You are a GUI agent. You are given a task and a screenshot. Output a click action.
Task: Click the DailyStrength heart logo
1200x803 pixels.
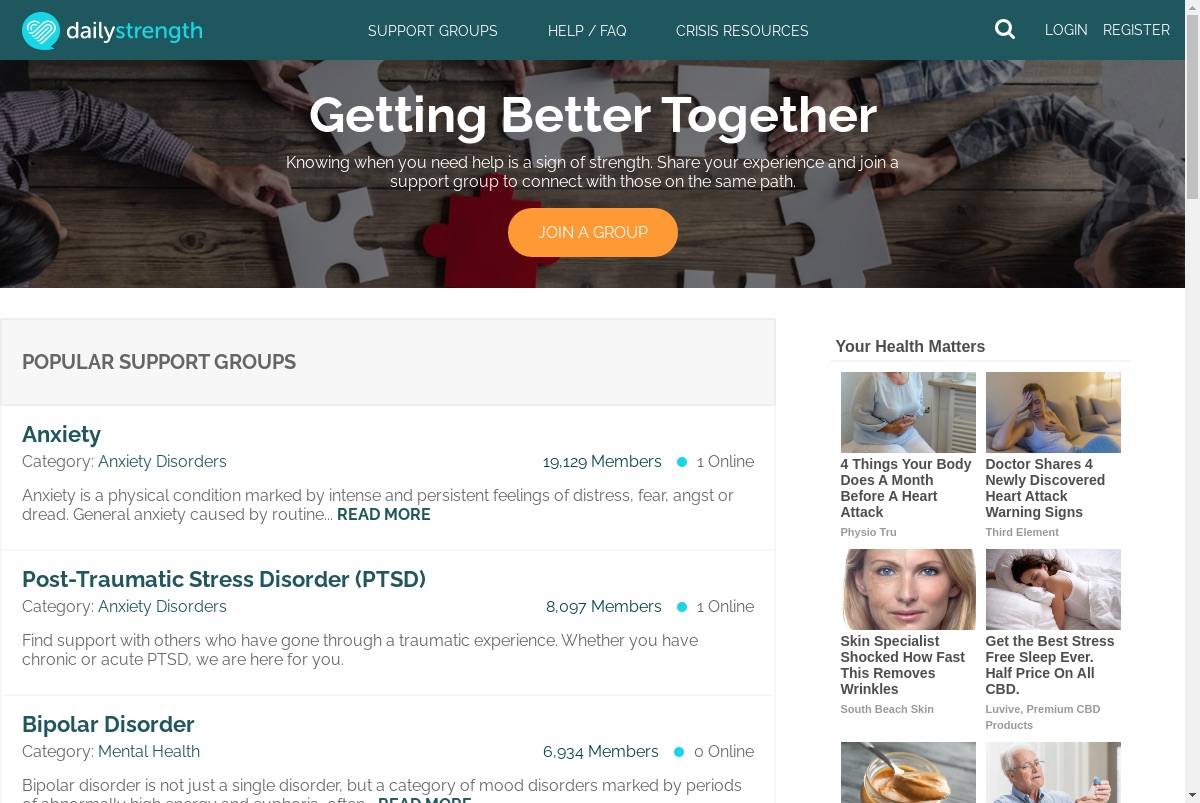tap(41, 31)
